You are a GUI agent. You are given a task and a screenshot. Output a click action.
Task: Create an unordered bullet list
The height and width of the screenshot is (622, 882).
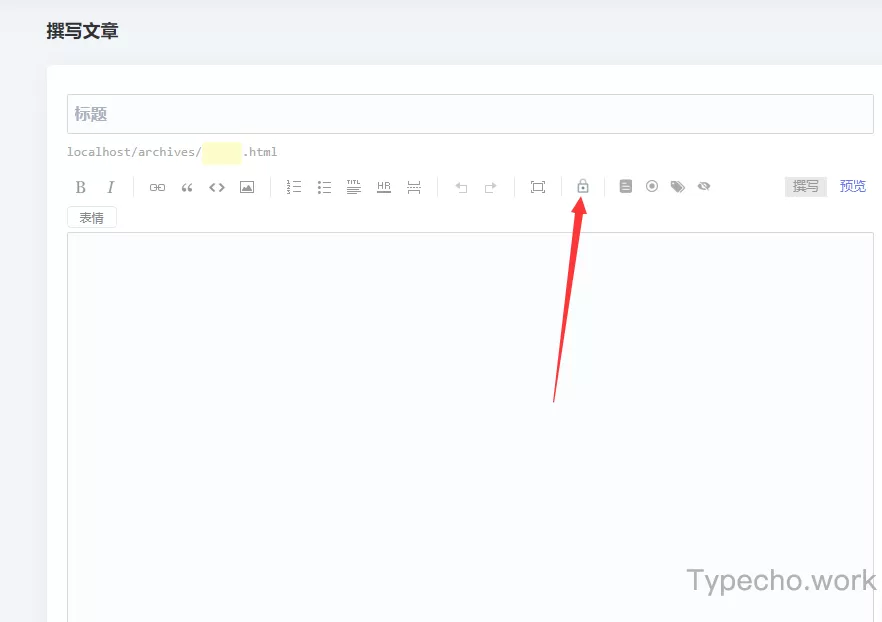[324, 187]
